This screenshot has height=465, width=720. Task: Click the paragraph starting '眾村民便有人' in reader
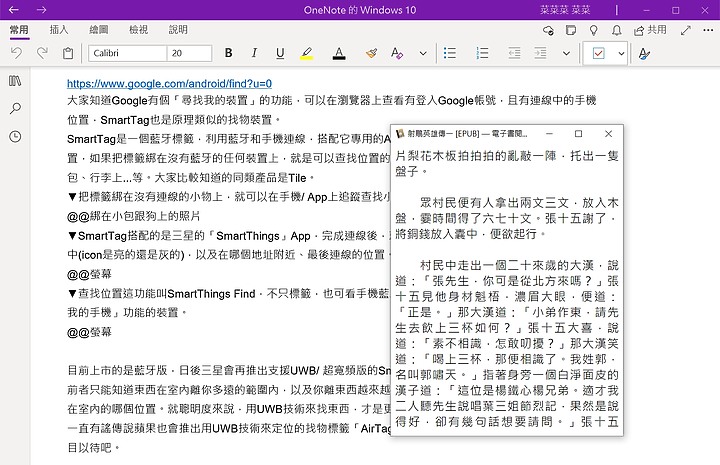pos(507,218)
